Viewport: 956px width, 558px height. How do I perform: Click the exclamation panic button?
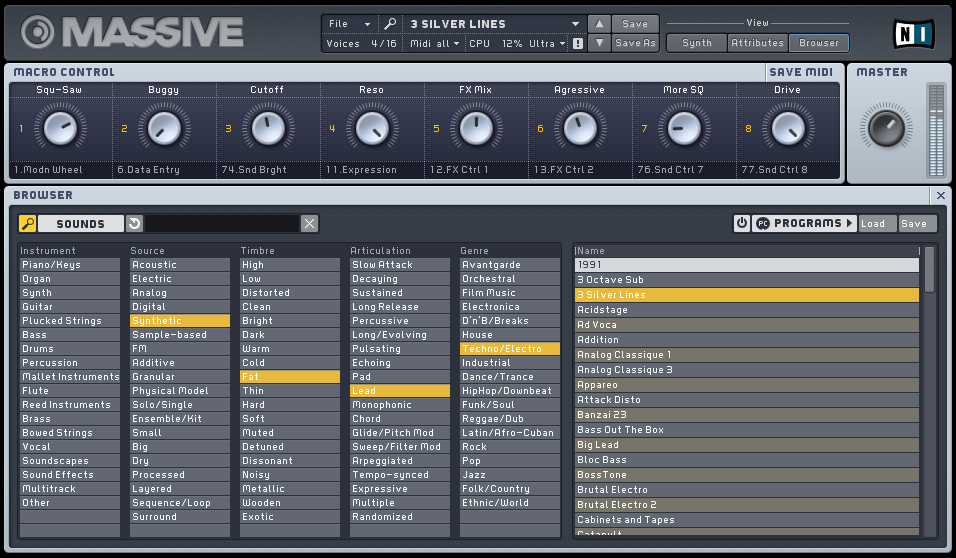tap(577, 44)
